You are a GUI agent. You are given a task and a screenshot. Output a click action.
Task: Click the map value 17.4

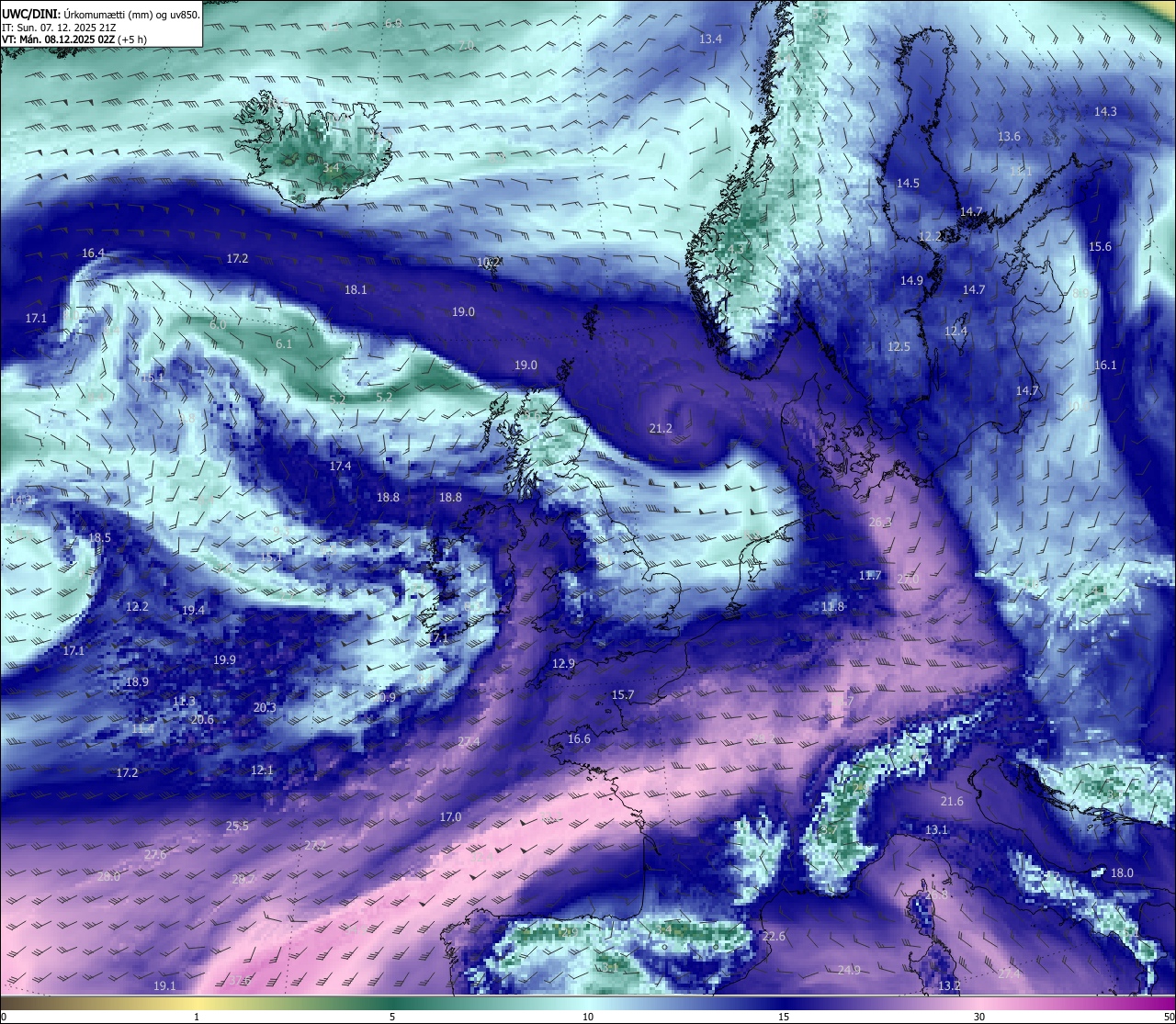(340, 467)
